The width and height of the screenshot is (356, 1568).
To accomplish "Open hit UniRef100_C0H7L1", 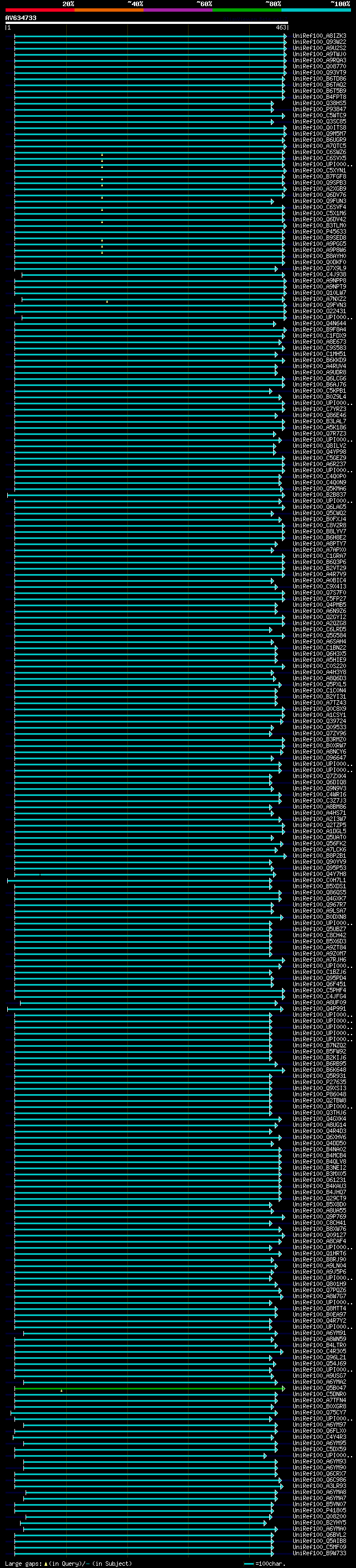I will coord(319,880).
